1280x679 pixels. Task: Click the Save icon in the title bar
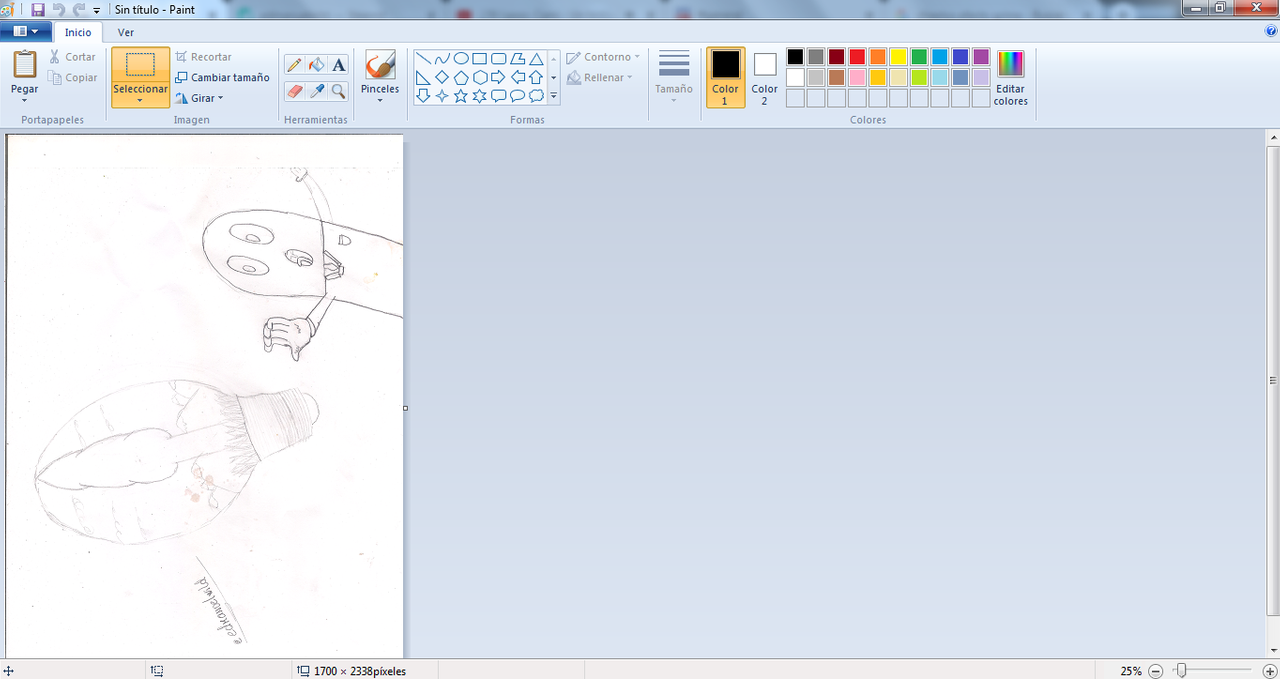click(38, 9)
